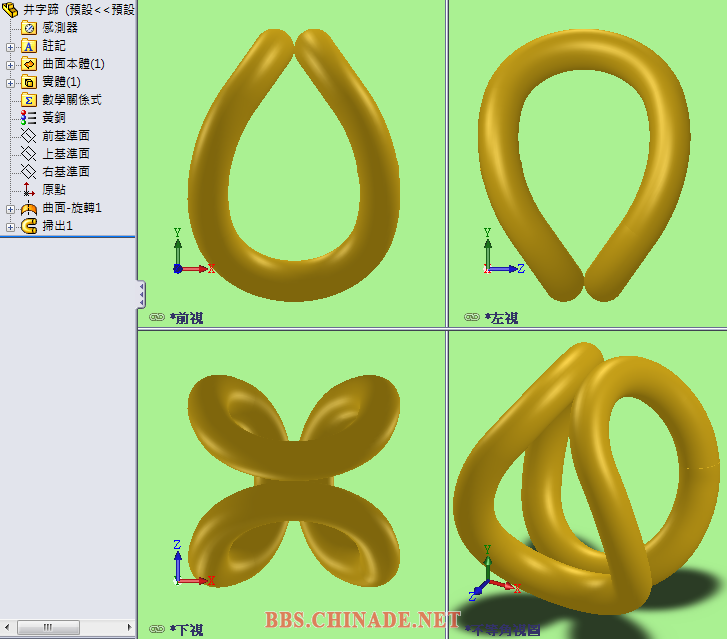Click the 註記 annotations icon

click(x=29, y=46)
